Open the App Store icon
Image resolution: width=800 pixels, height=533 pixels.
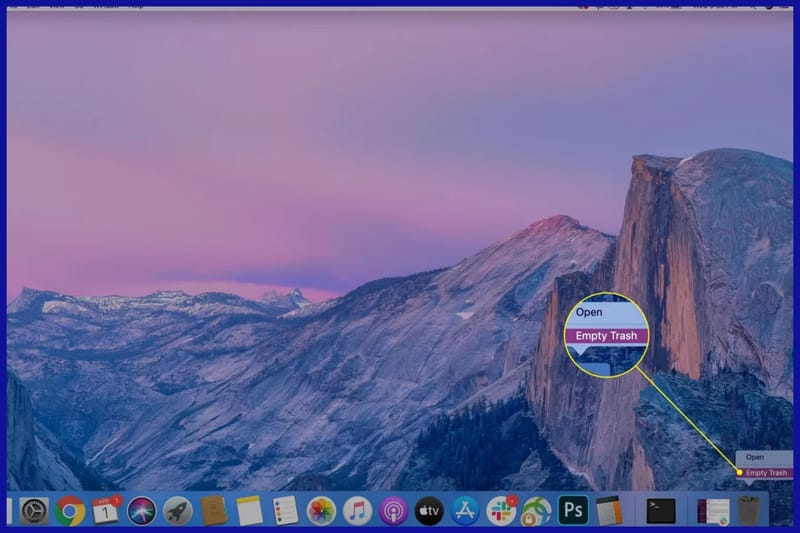465,511
